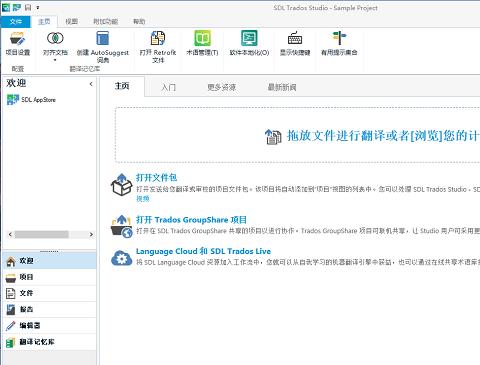Click Language Cloud 和 SDL Trados Live link
This screenshot has height=365, width=480.
[203, 251]
